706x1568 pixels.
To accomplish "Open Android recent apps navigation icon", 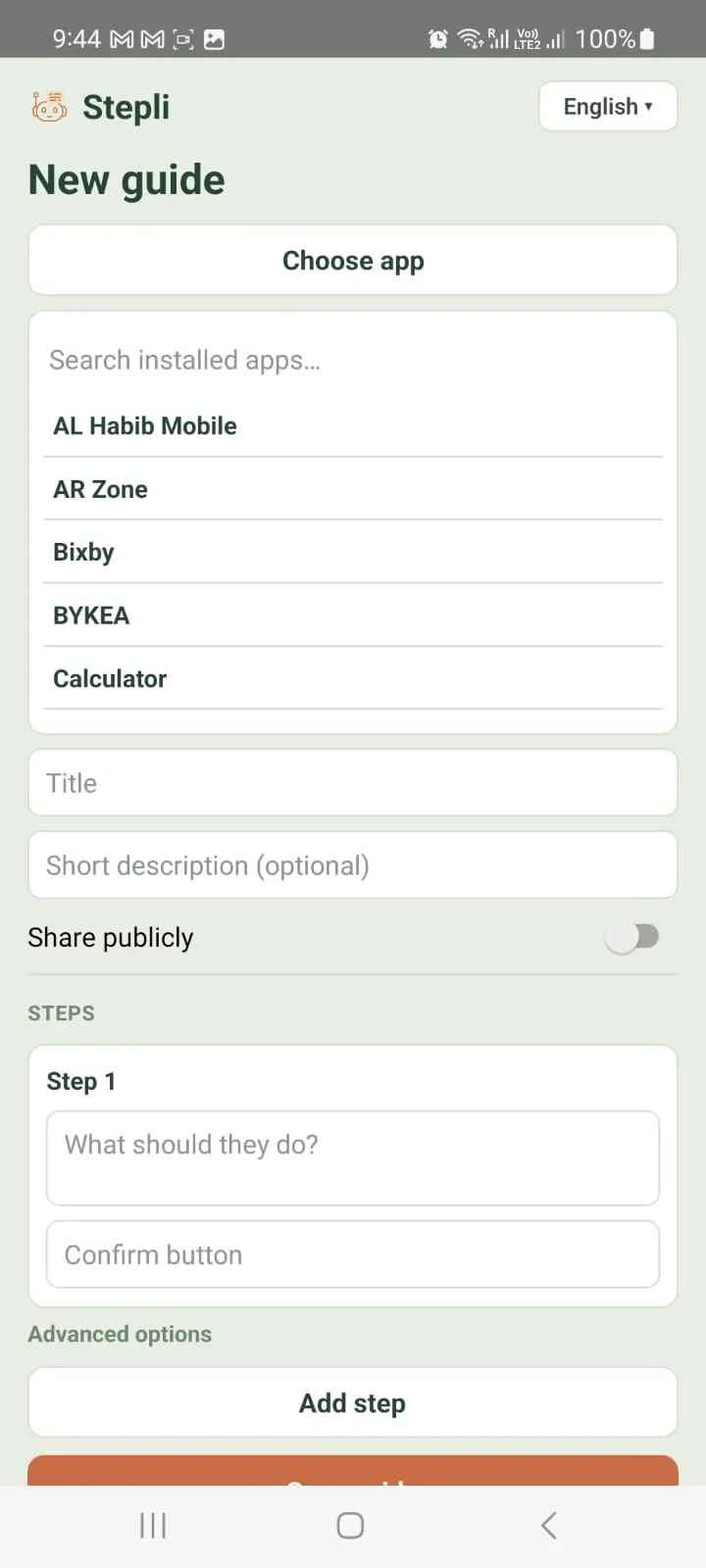I will pyautogui.click(x=153, y=1526).
